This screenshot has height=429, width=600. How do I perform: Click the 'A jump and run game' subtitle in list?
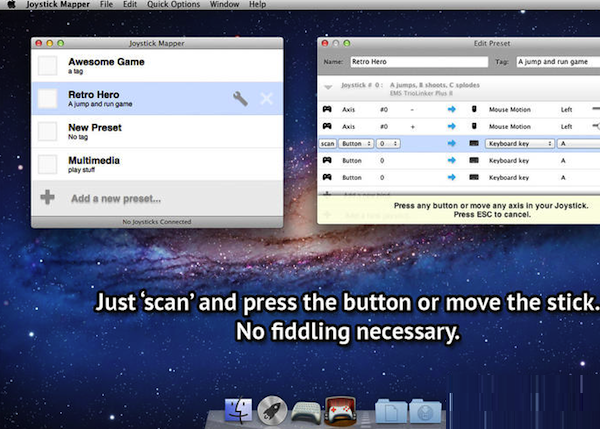[100, 104]
